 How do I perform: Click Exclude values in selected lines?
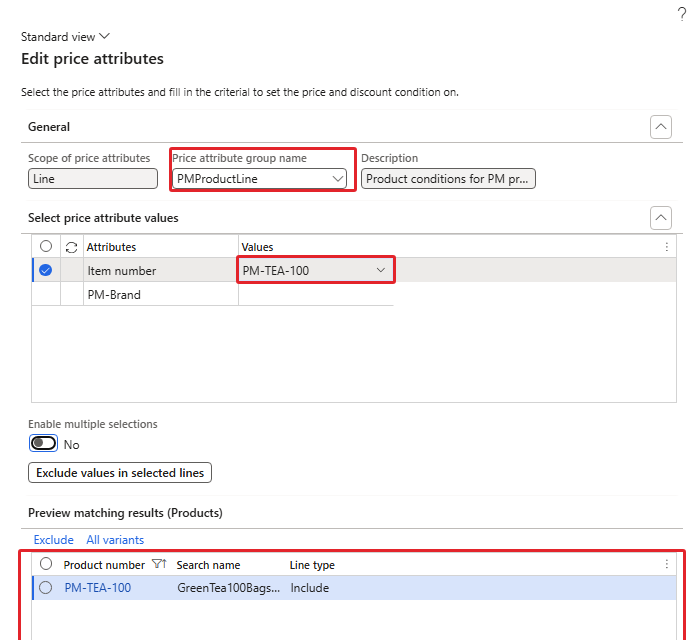click(120, 473)
